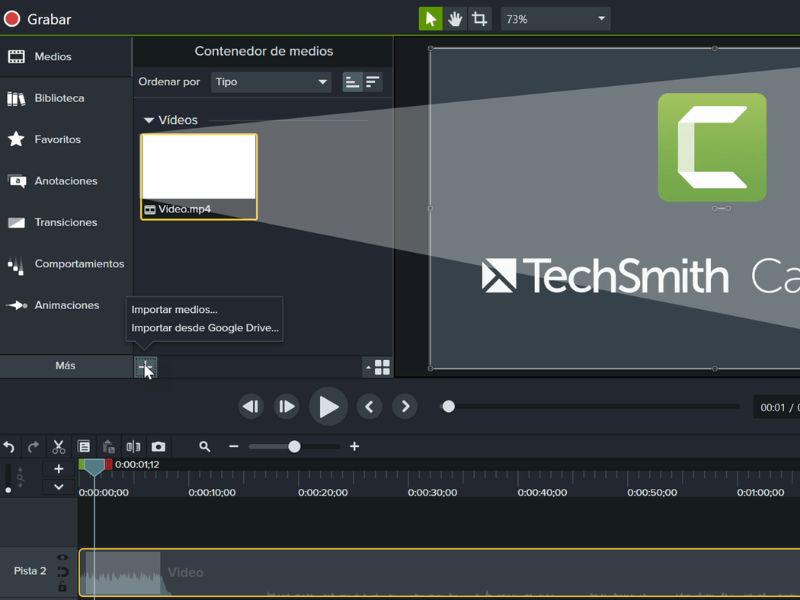This screenshot has width=800, height=600.
Task: Take a snapshot with camera icon
Action: click(x=158, y=447)
